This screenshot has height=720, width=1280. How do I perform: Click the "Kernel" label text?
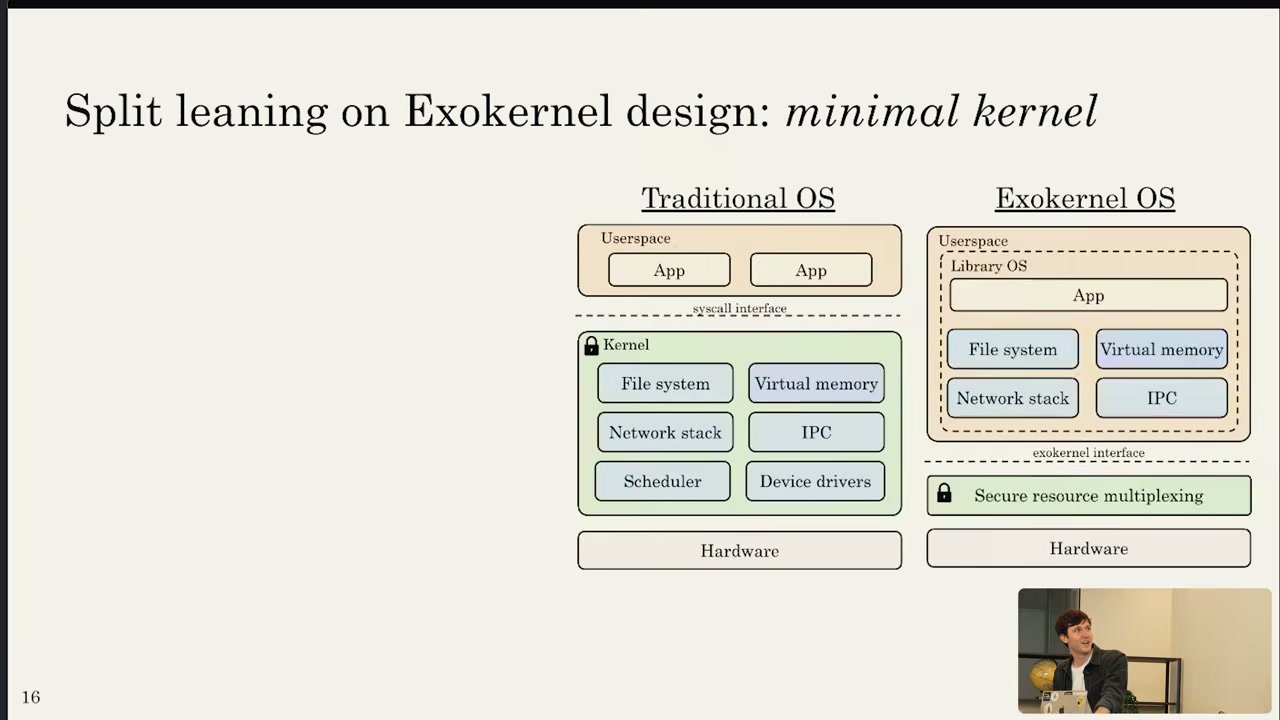click(x=626, y=344)
